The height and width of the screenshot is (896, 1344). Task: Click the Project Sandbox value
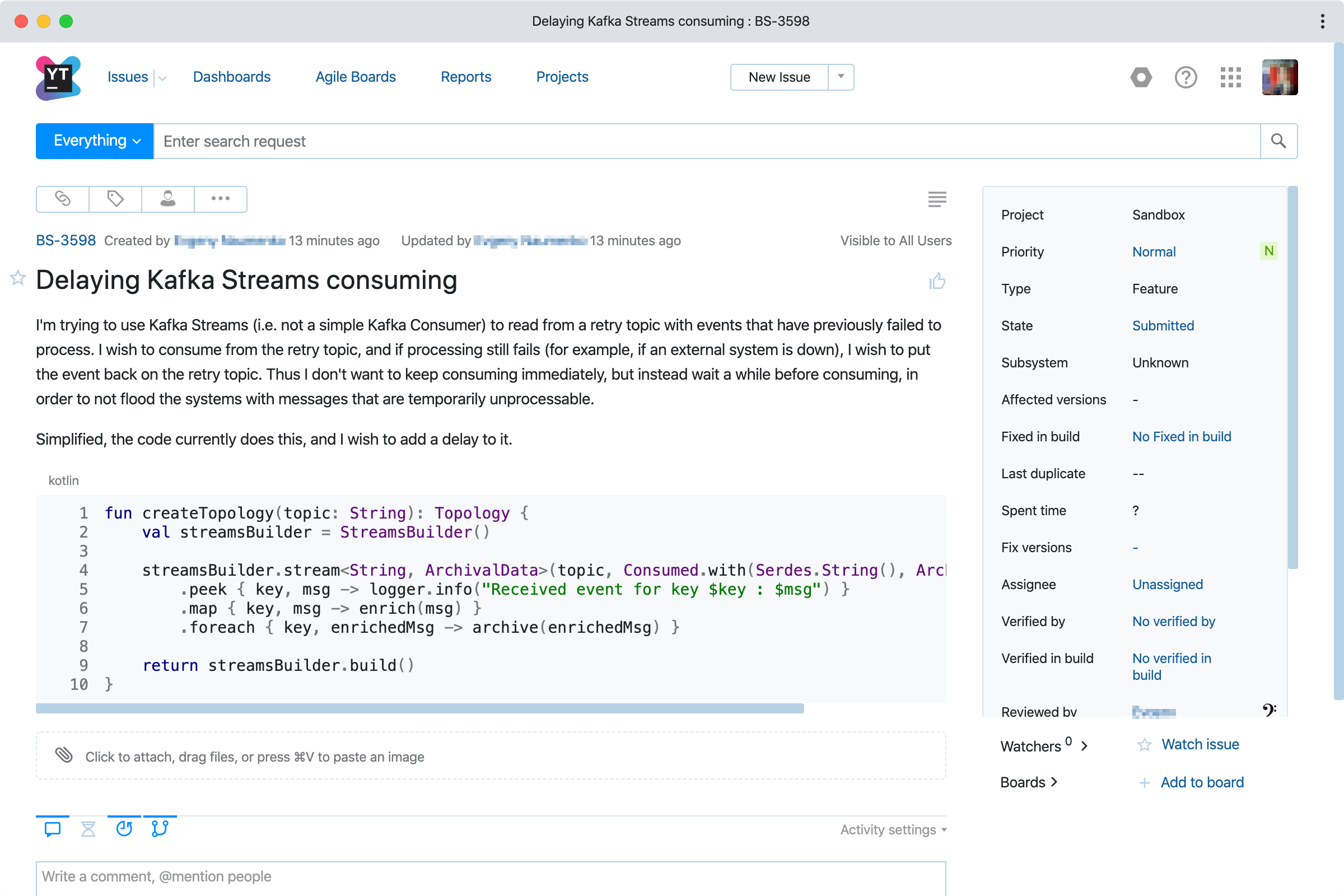pyautogui.click(x=1158, y=215)
